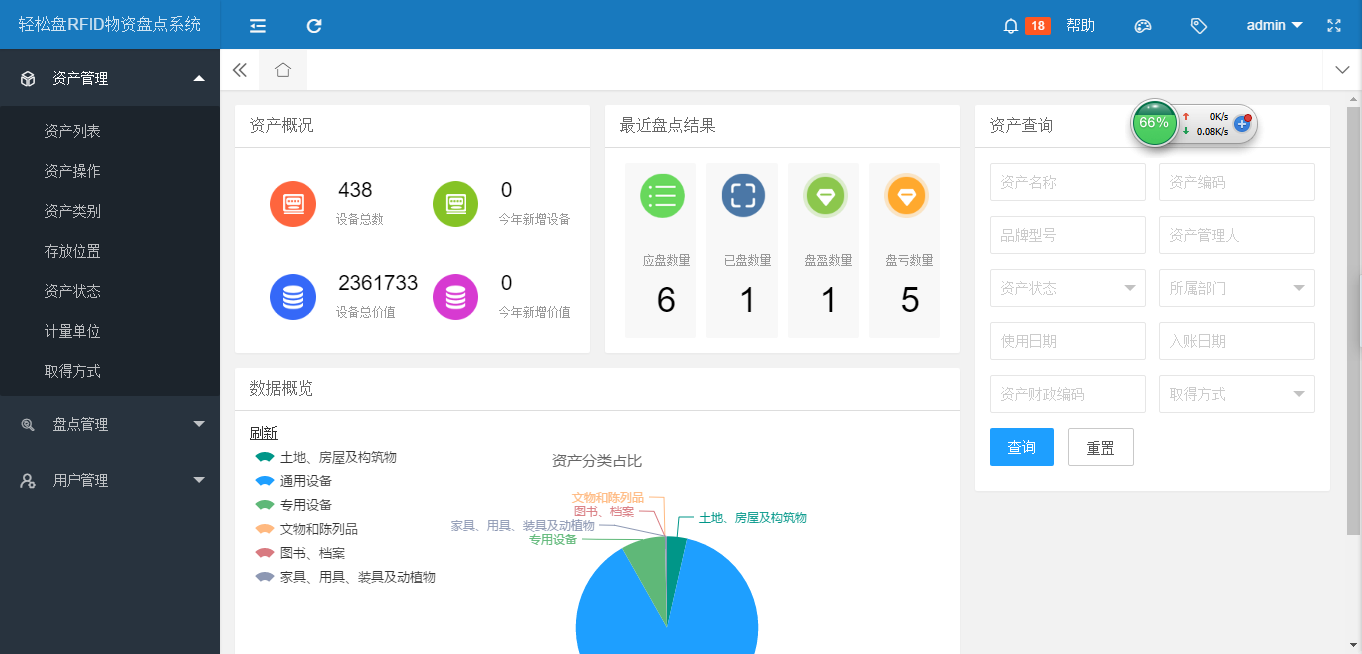The height and width of the screenshot is (654, 1362).
Task: Open notifications bell with 18 badge
Action: [1011, 26]
